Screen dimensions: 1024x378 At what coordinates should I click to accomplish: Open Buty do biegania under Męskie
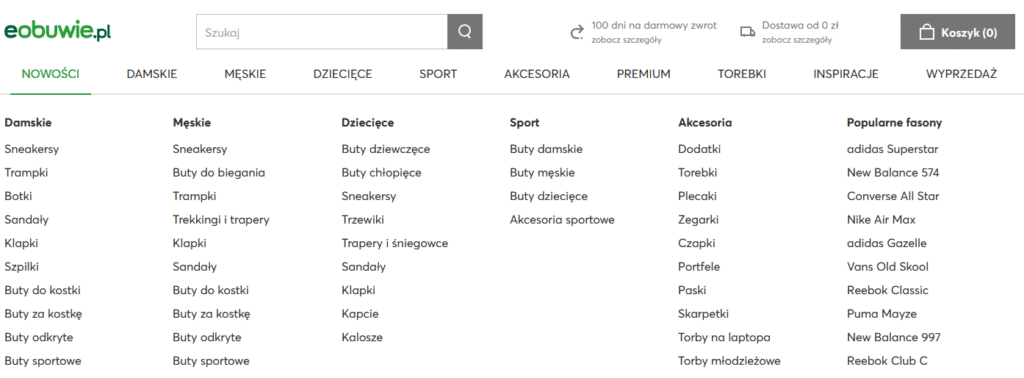pyautogui.click(x=219, y=173)
